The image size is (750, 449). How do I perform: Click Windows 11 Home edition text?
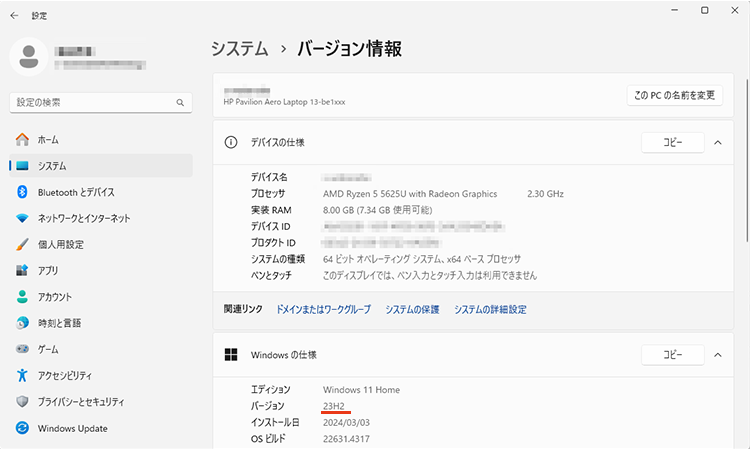click(x=361, y=390)
